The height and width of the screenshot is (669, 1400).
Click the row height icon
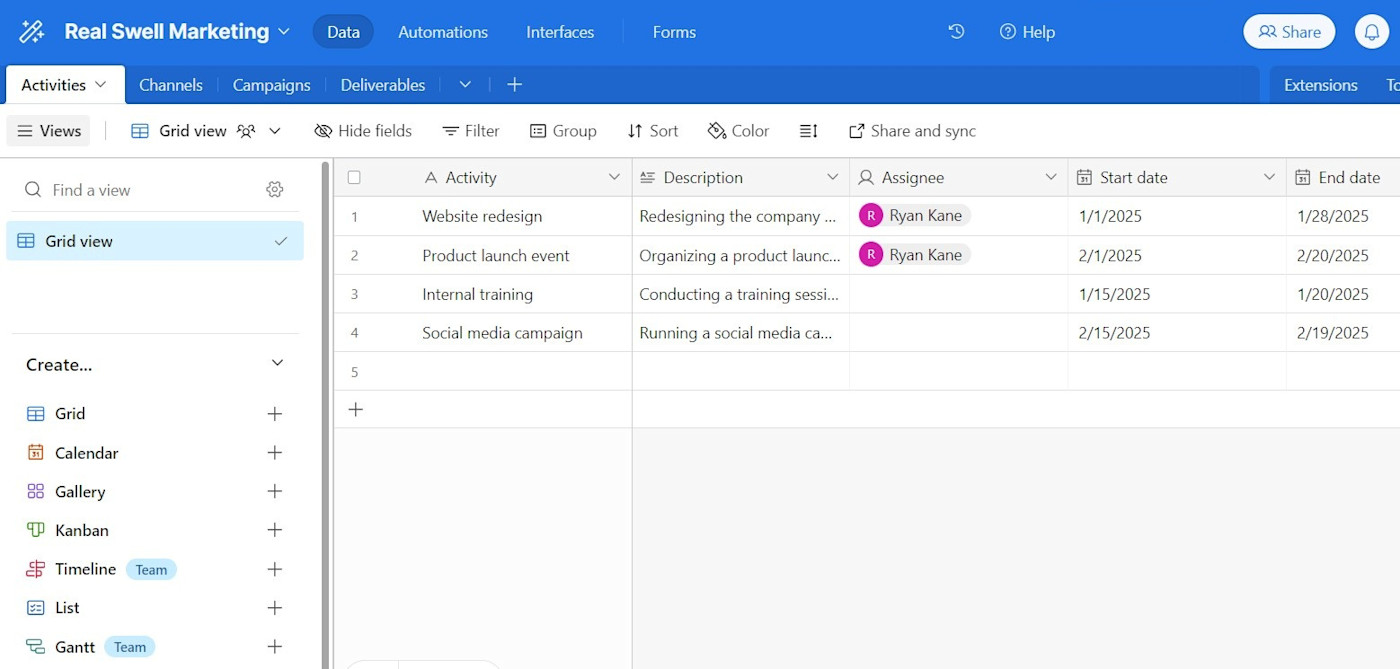(x=809, y=131)
